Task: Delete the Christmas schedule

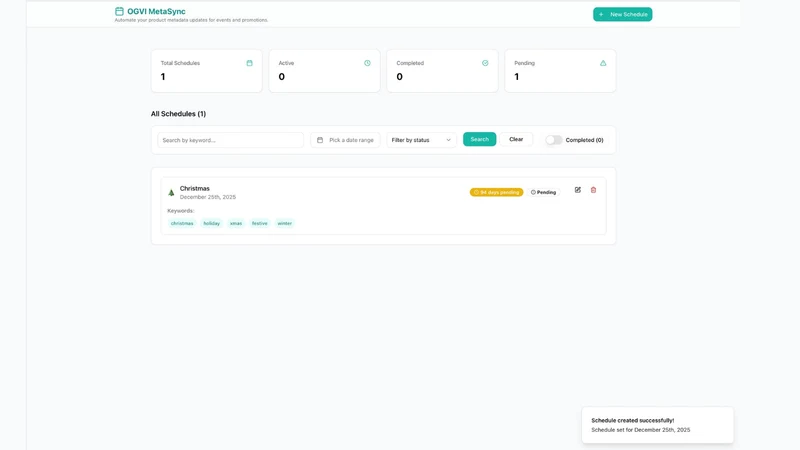Action: (593, 190)
